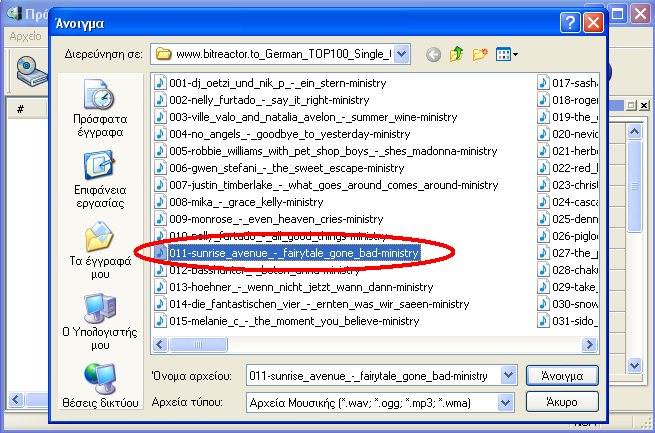Select file 007-justin_timberlake_-_what_goes_around
Viewport: 655px width, 433px height.
click(x=326, y=185)
